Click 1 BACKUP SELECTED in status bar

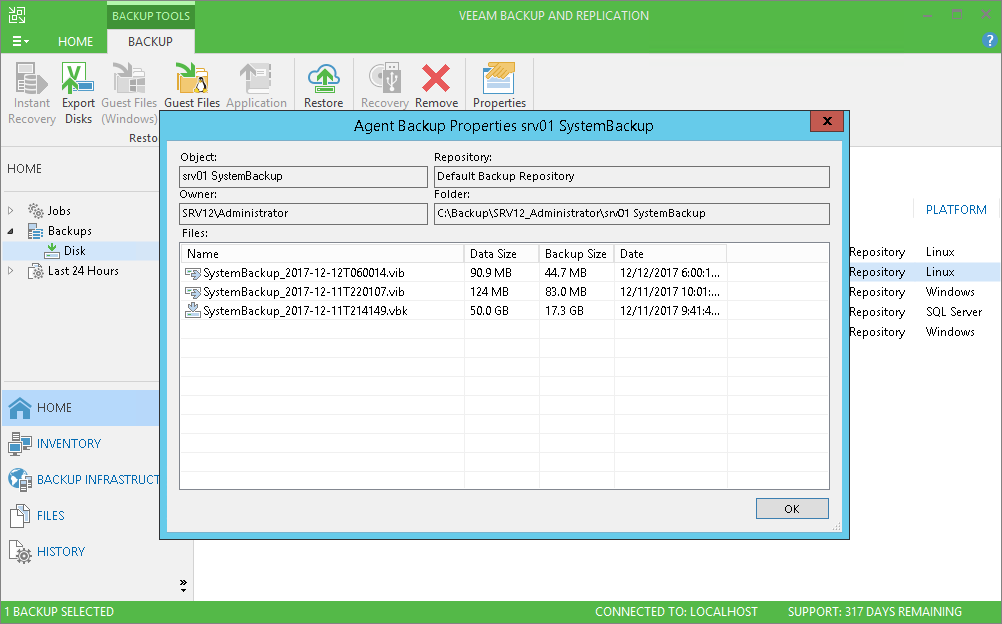pyautogui.click(x=59, y=612)
